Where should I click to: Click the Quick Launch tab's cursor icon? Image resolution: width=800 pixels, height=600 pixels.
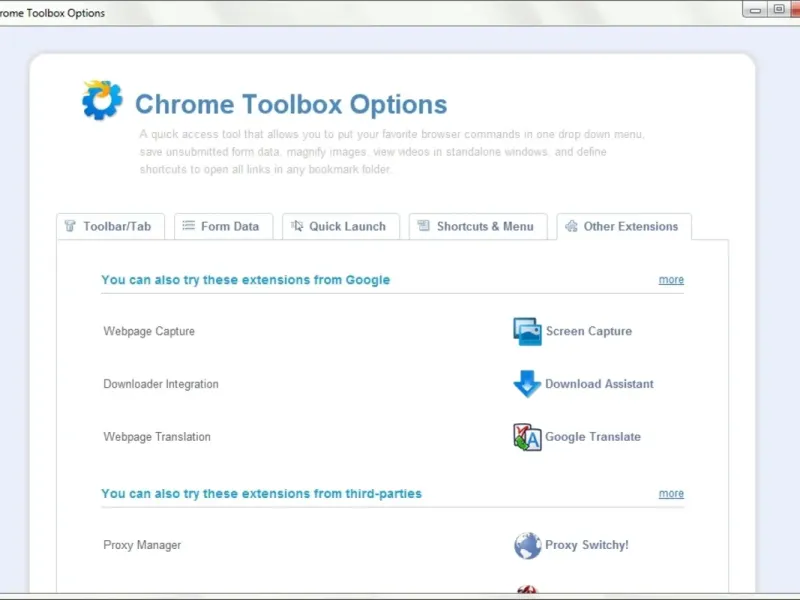pos(297,226)
